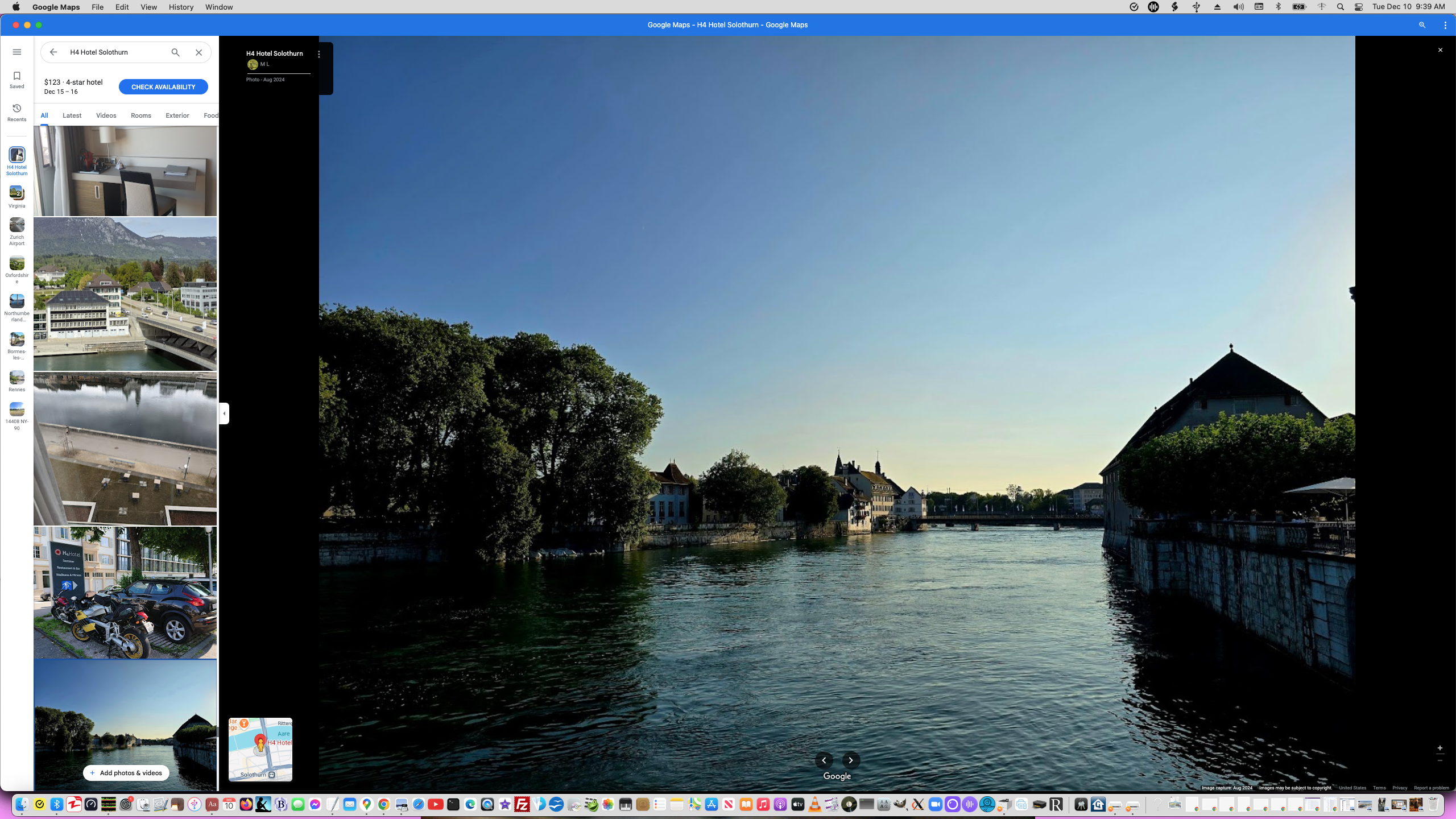
Task: Open the History menu
Action: (181, 7)
